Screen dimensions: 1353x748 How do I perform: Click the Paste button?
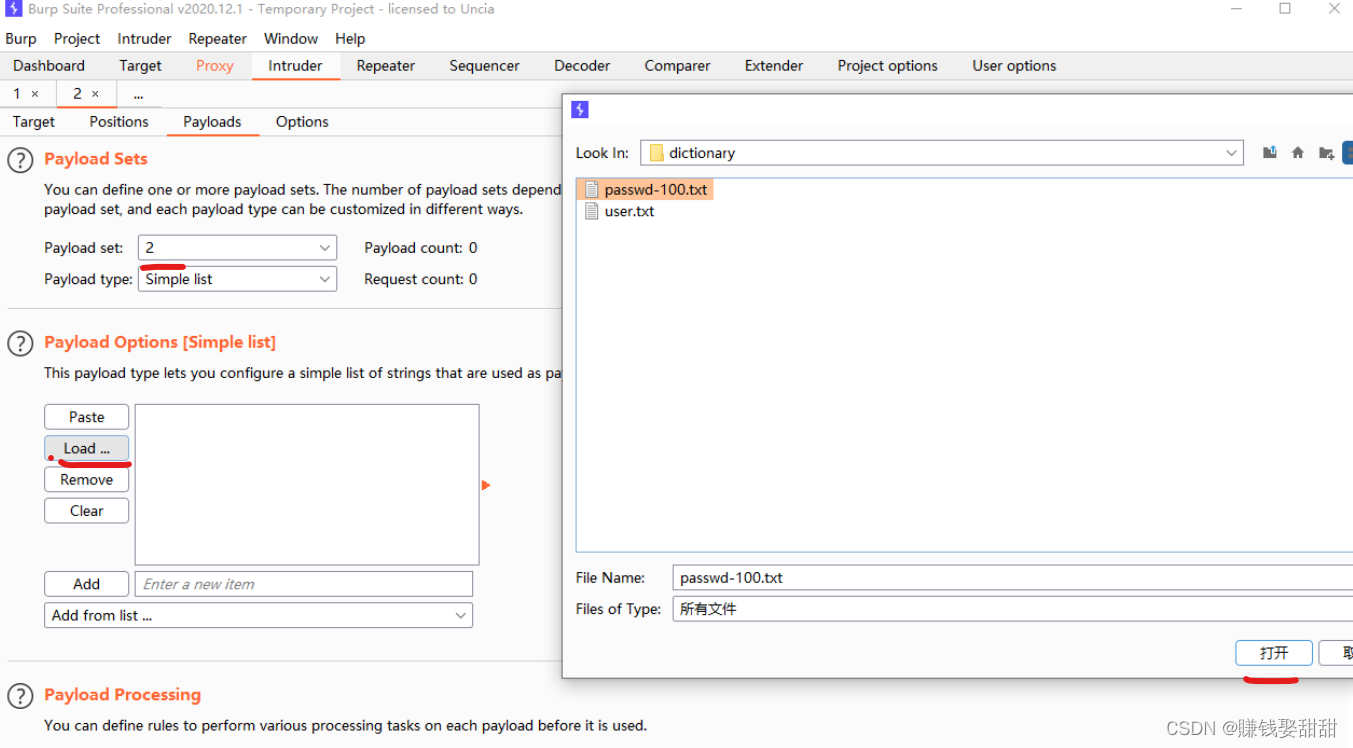pyautogui.click(x=87, y=417)
